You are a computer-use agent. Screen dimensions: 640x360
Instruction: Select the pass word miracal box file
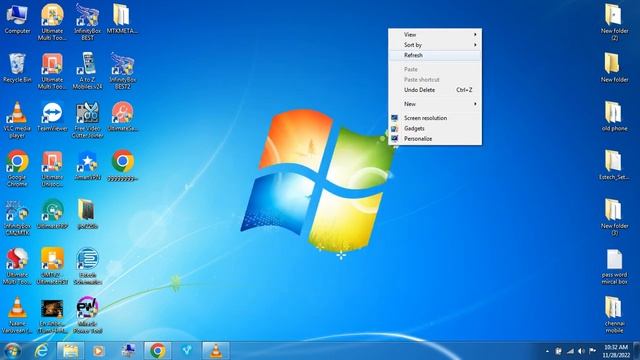(614, 266)
